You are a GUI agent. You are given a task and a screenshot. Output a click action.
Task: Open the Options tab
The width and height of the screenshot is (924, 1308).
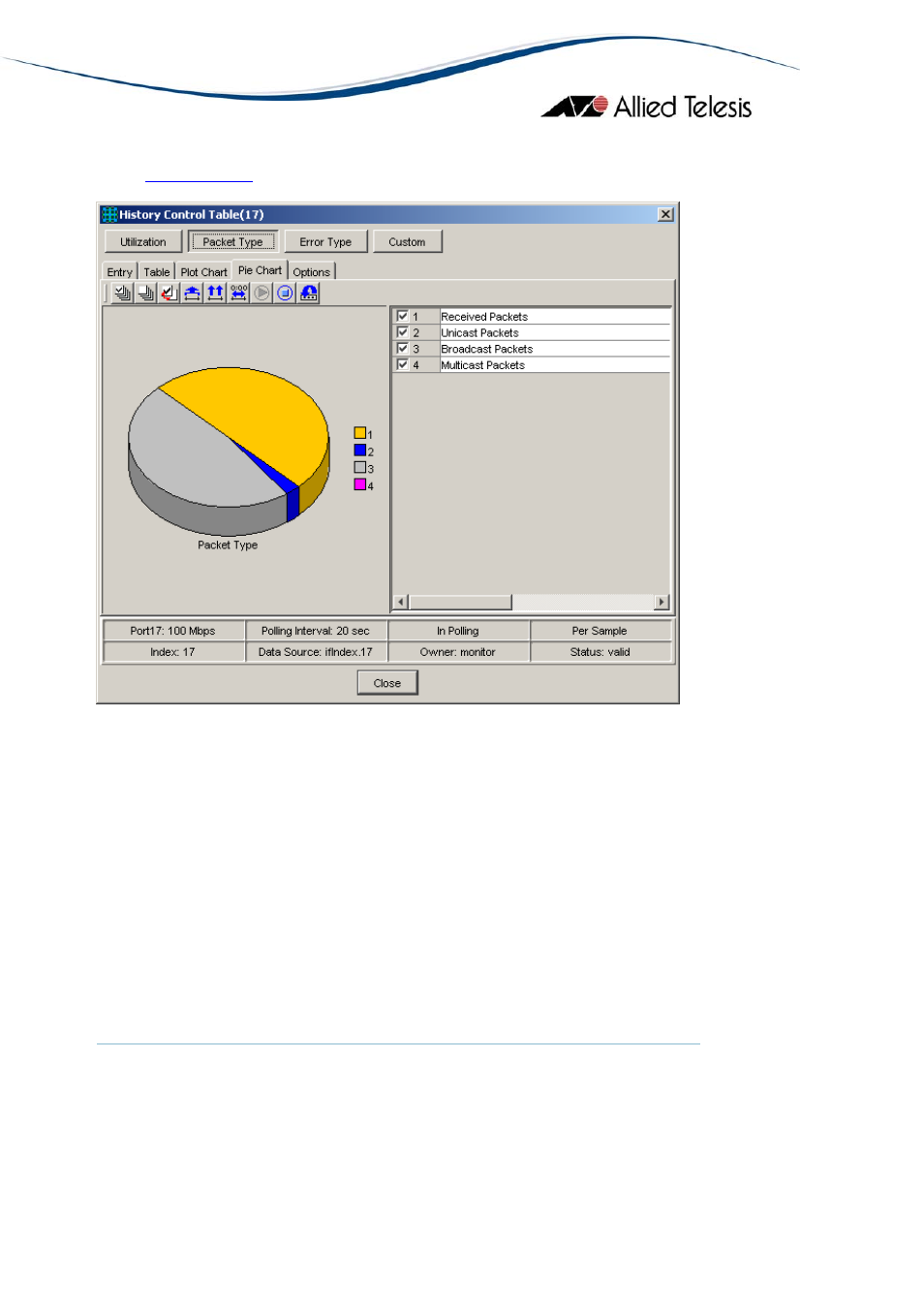pos(311,272)
